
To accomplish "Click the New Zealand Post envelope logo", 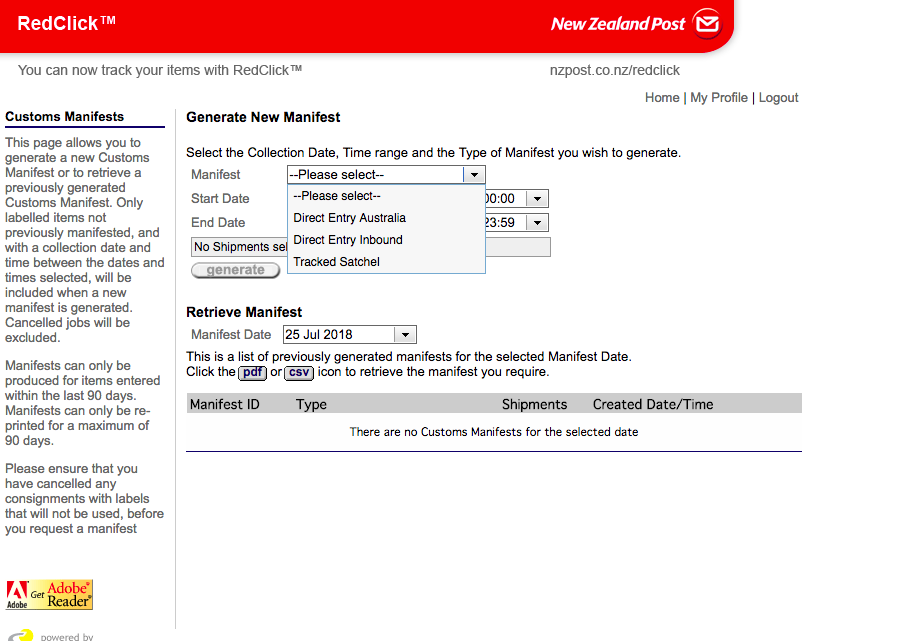I will 707,24.
